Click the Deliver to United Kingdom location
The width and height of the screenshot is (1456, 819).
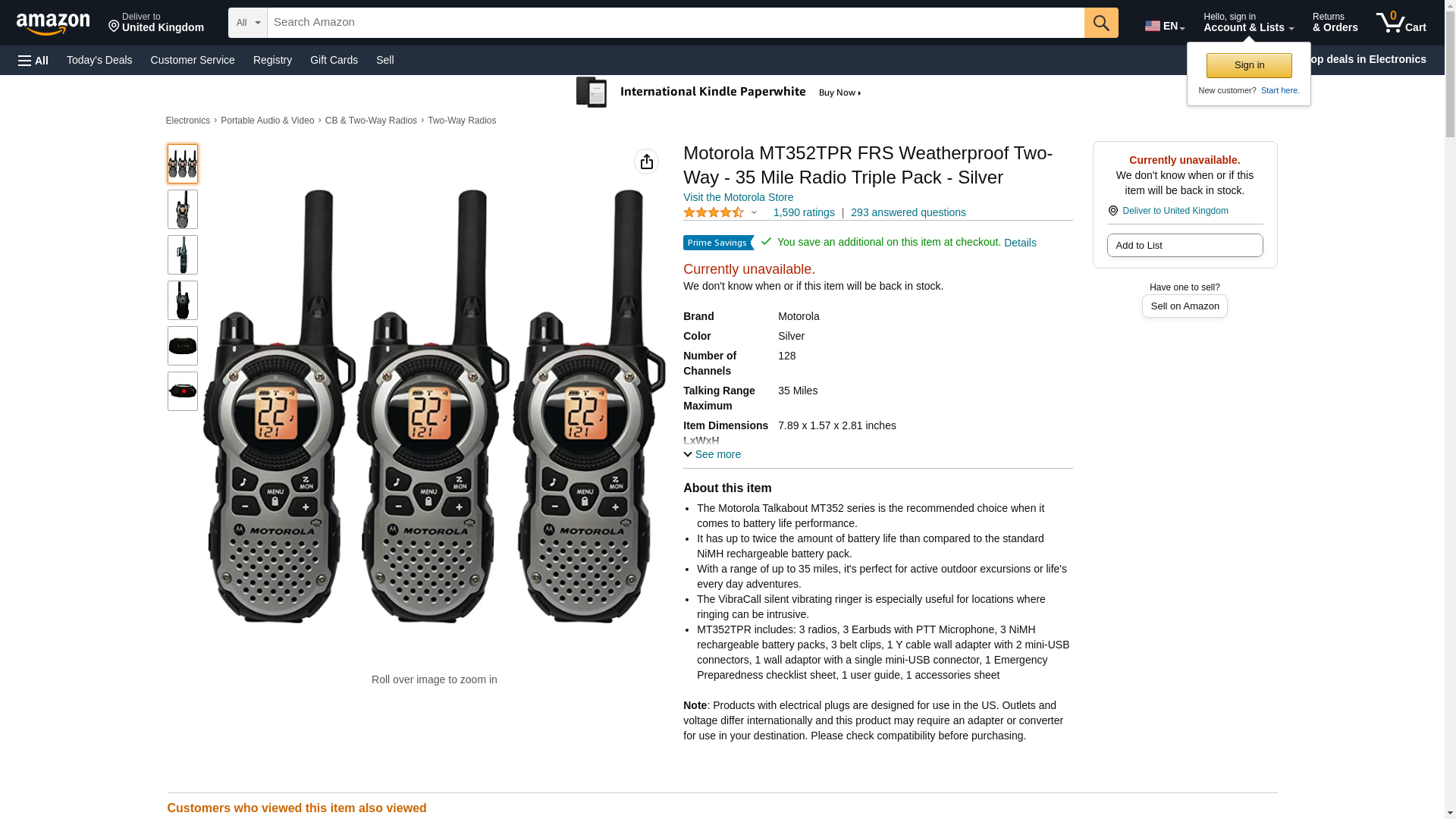tap(155, 23)
